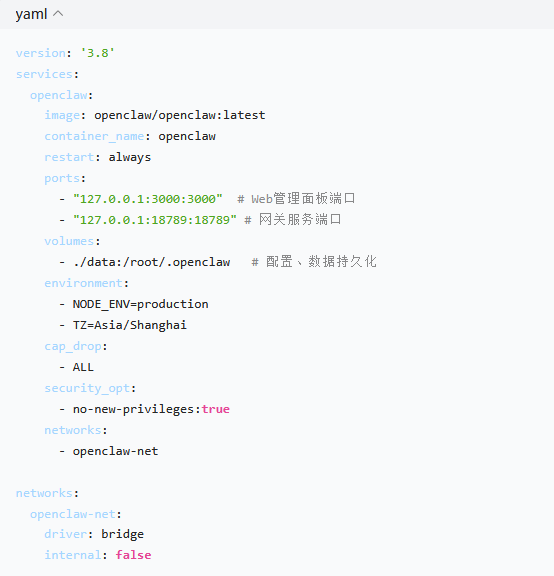
Task: Click openclaw/openclaw:latest image value
Action: 180,115
